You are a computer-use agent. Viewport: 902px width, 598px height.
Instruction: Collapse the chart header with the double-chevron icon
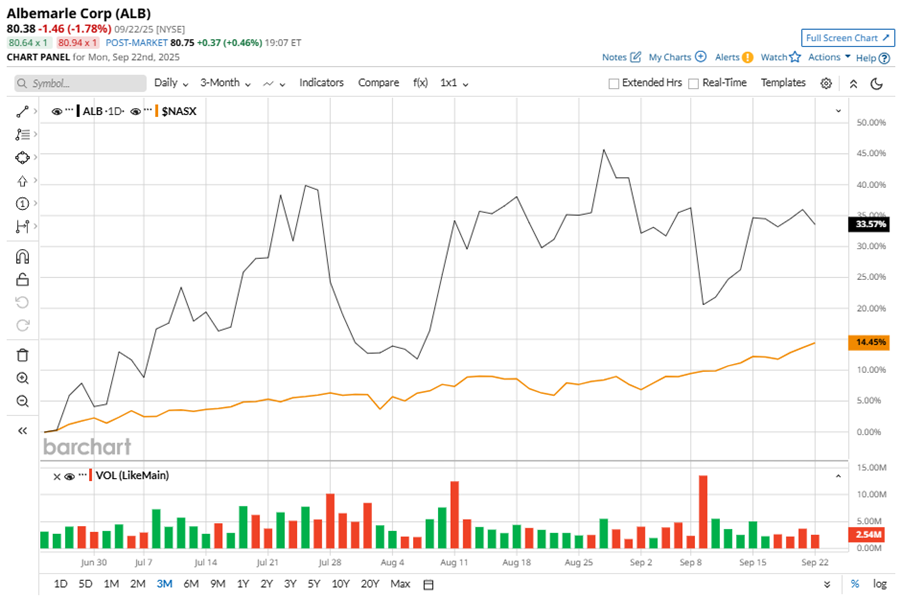click(x=854, y=84)
